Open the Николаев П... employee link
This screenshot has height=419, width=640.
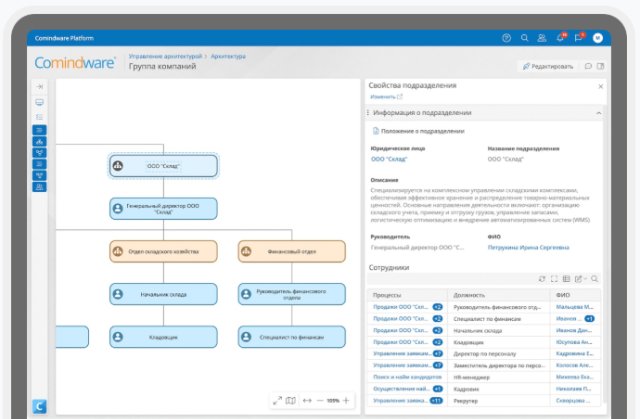(573, 389)
